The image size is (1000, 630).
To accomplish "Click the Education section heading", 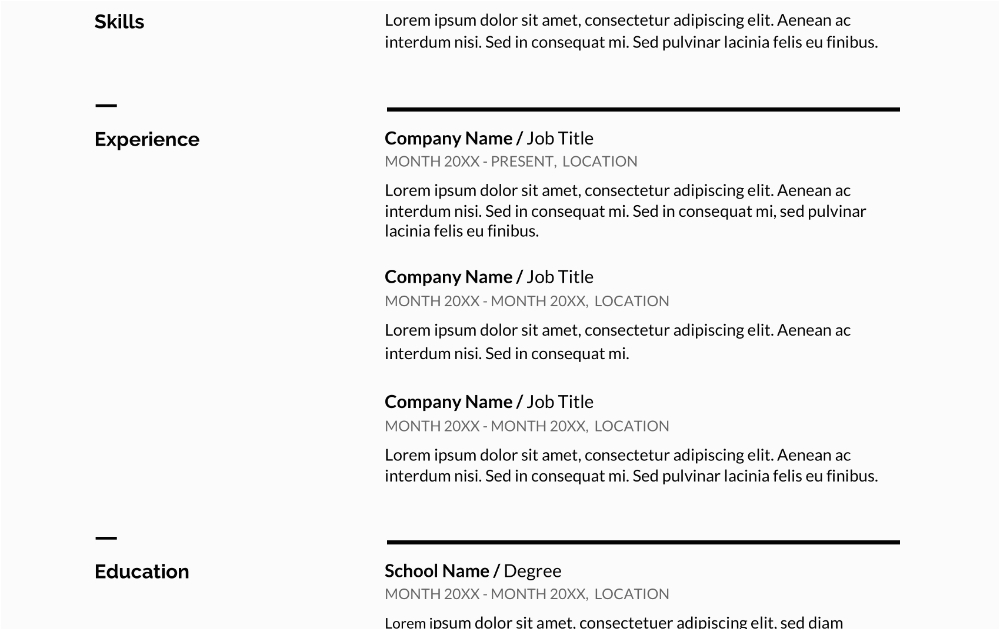I will 142,572.
